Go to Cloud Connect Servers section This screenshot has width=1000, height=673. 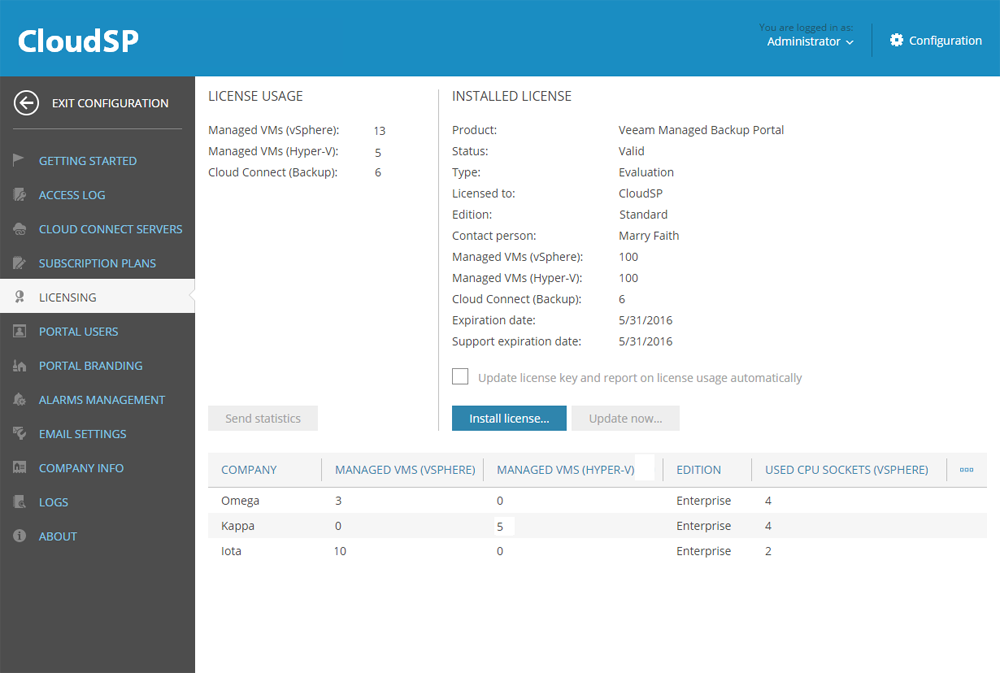coord(110,229)
